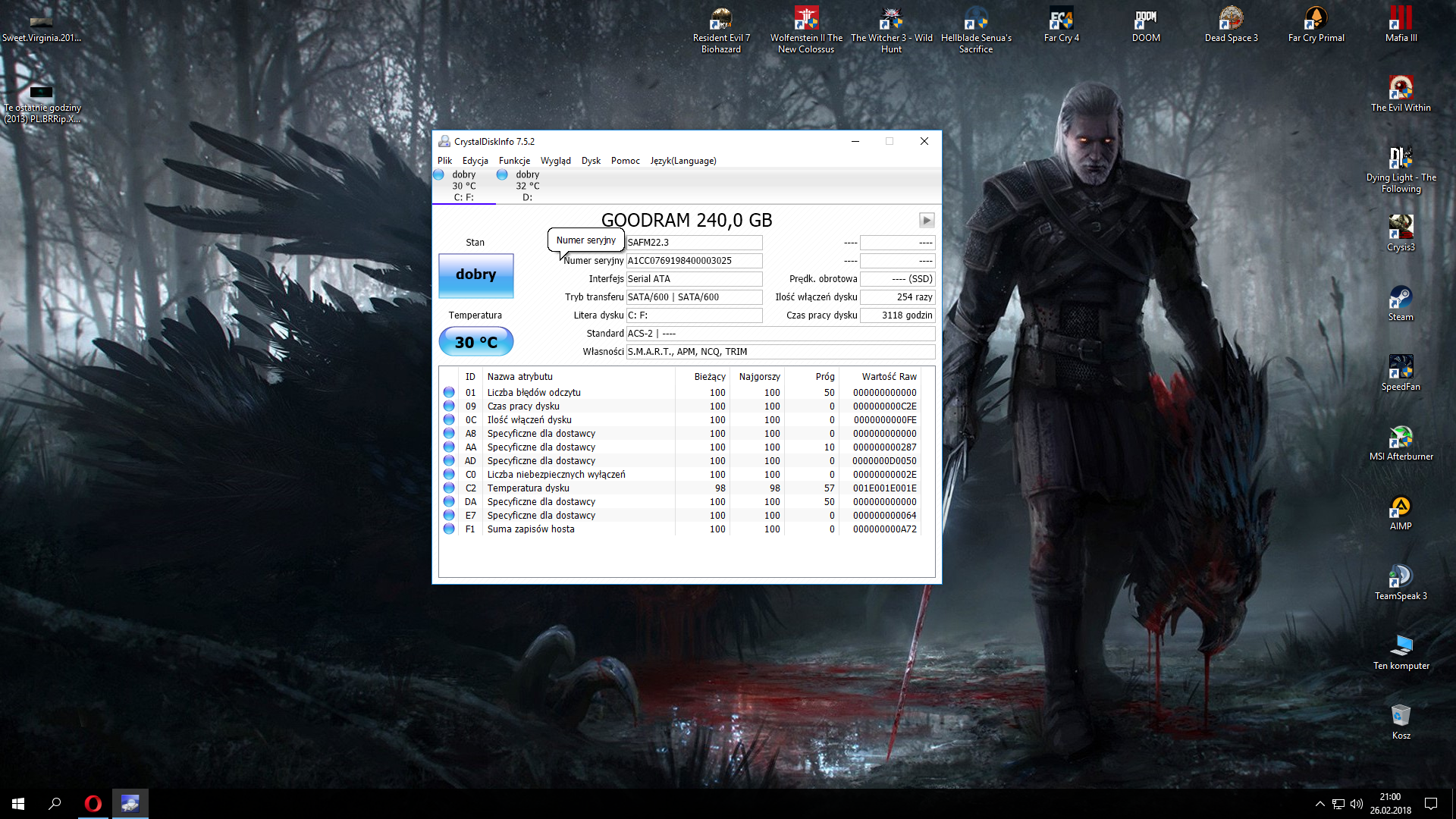Select the Far Cry 4 desktop icon
Viewport: 1456px width, 819px height.
1061,25
